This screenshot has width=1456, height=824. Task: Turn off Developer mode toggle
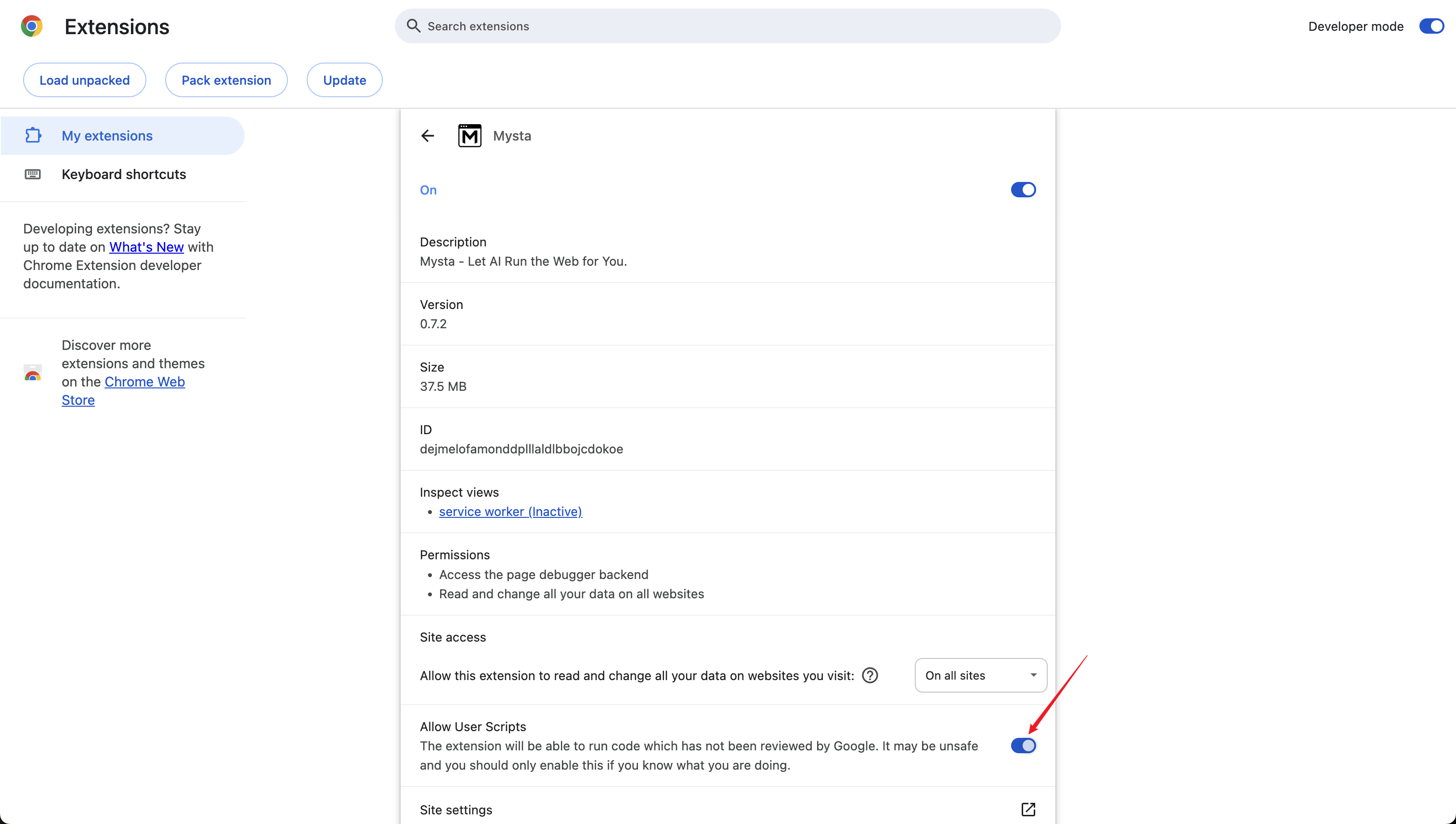(1431, 26)
